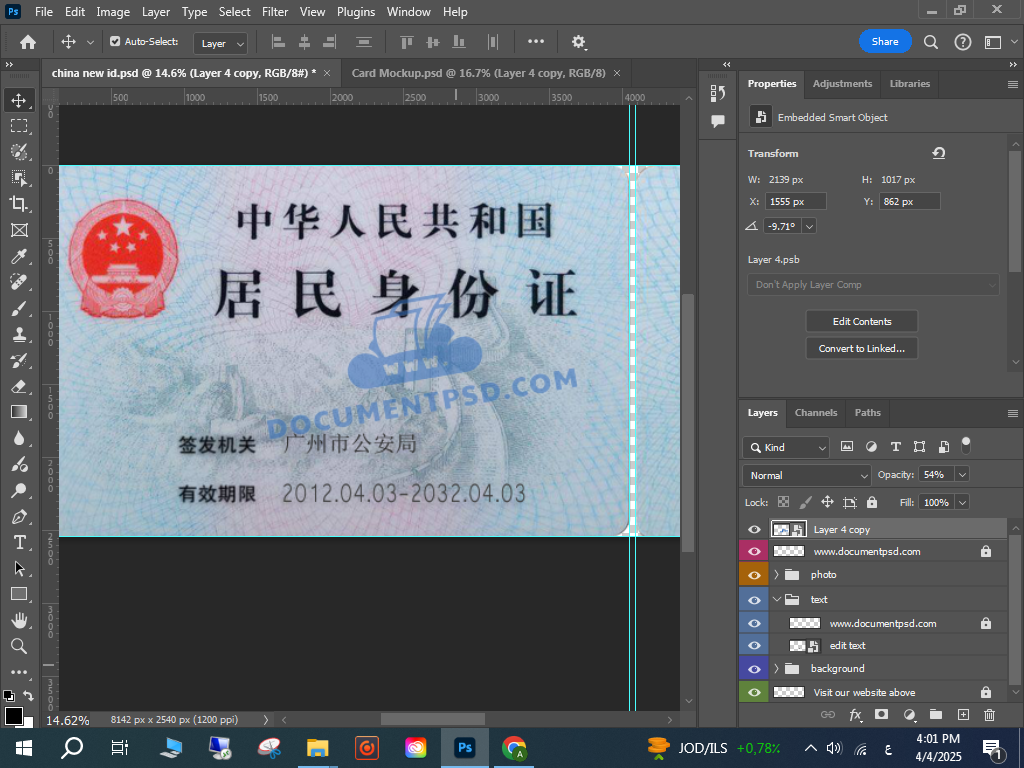Select the Brush tool
Image resolution: width=1024 pixels, height=768 pixels.
pyautogui.click(x=19, y=308)
